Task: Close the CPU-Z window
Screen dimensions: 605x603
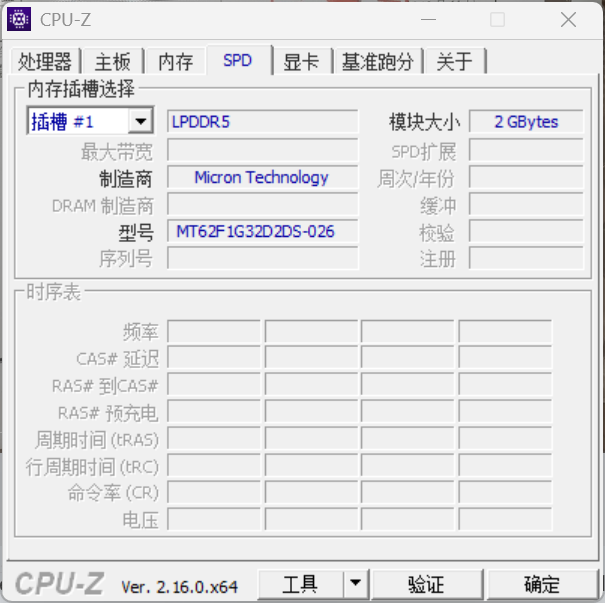Action: pyautogui.click(x=567, y=19)
